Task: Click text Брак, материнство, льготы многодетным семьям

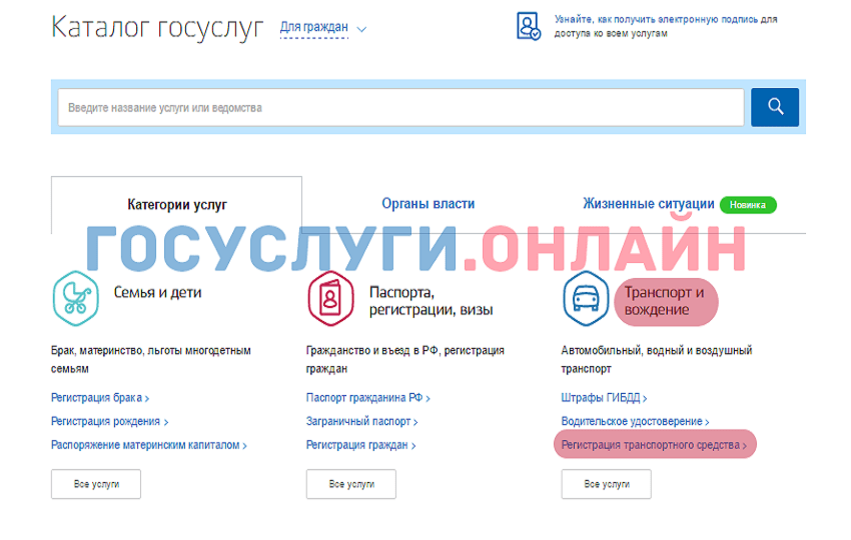Action: (x=151, y=359)
